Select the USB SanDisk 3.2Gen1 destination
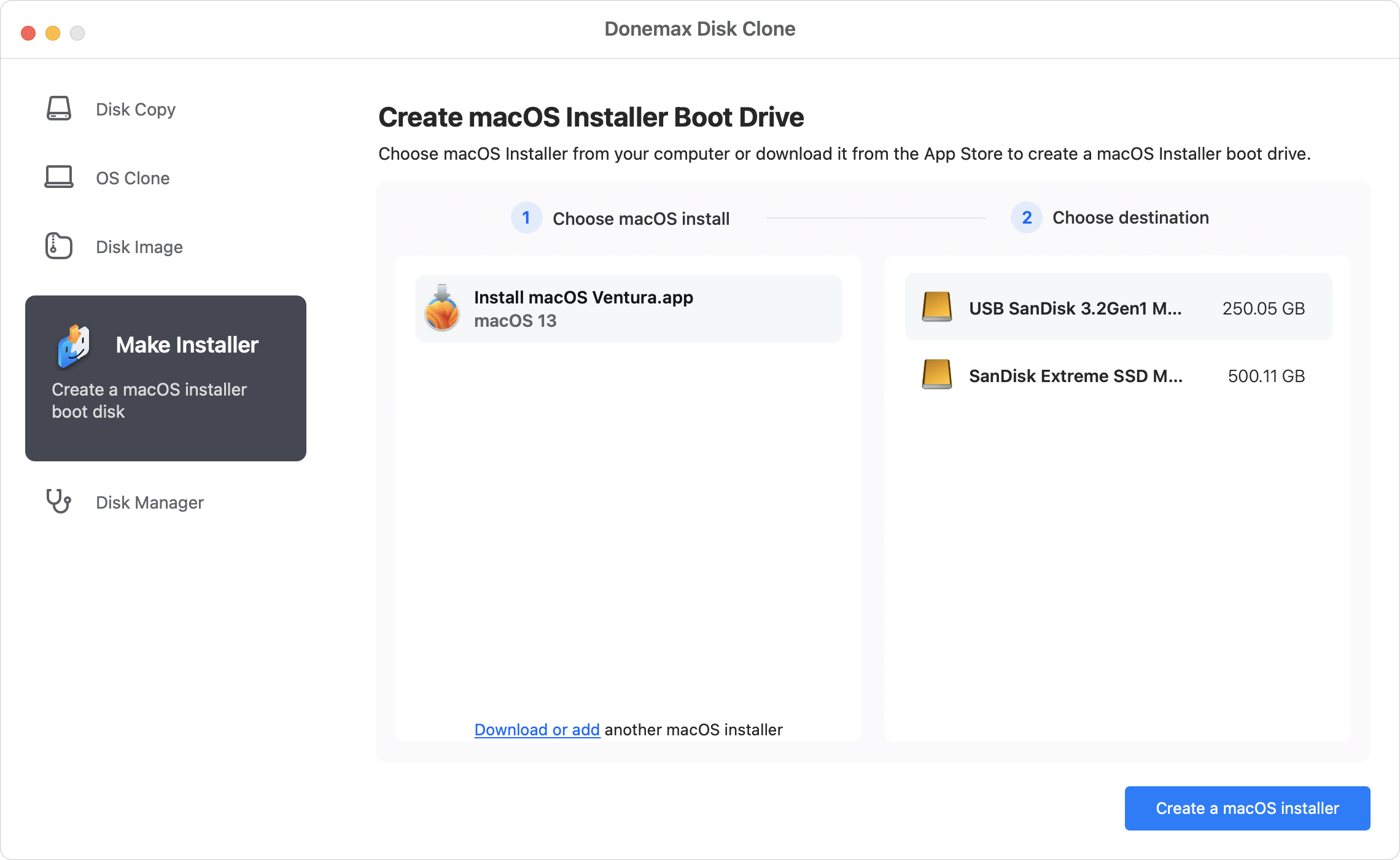Viewport: 1400px width, 860px height. click(x=1118, y=308)
